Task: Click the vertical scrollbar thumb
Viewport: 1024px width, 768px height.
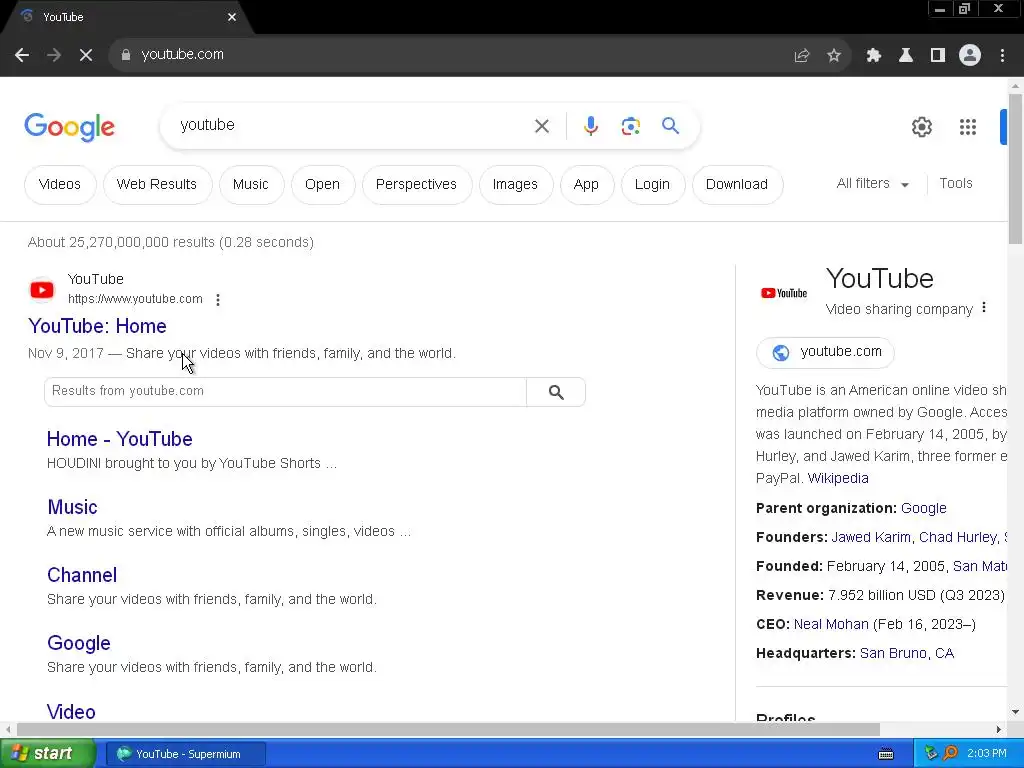Action: pyautogui.click(x=1016, y=168)
